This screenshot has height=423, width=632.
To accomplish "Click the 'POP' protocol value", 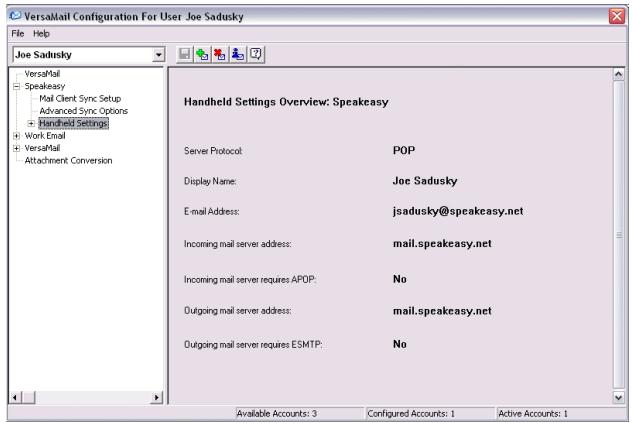I will click(404, 150).
